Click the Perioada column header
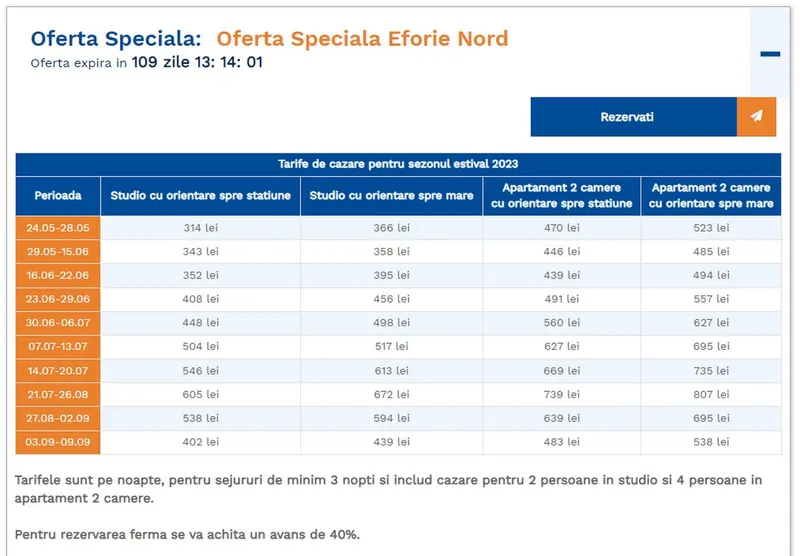800x556 pixels. pos(58,196)
